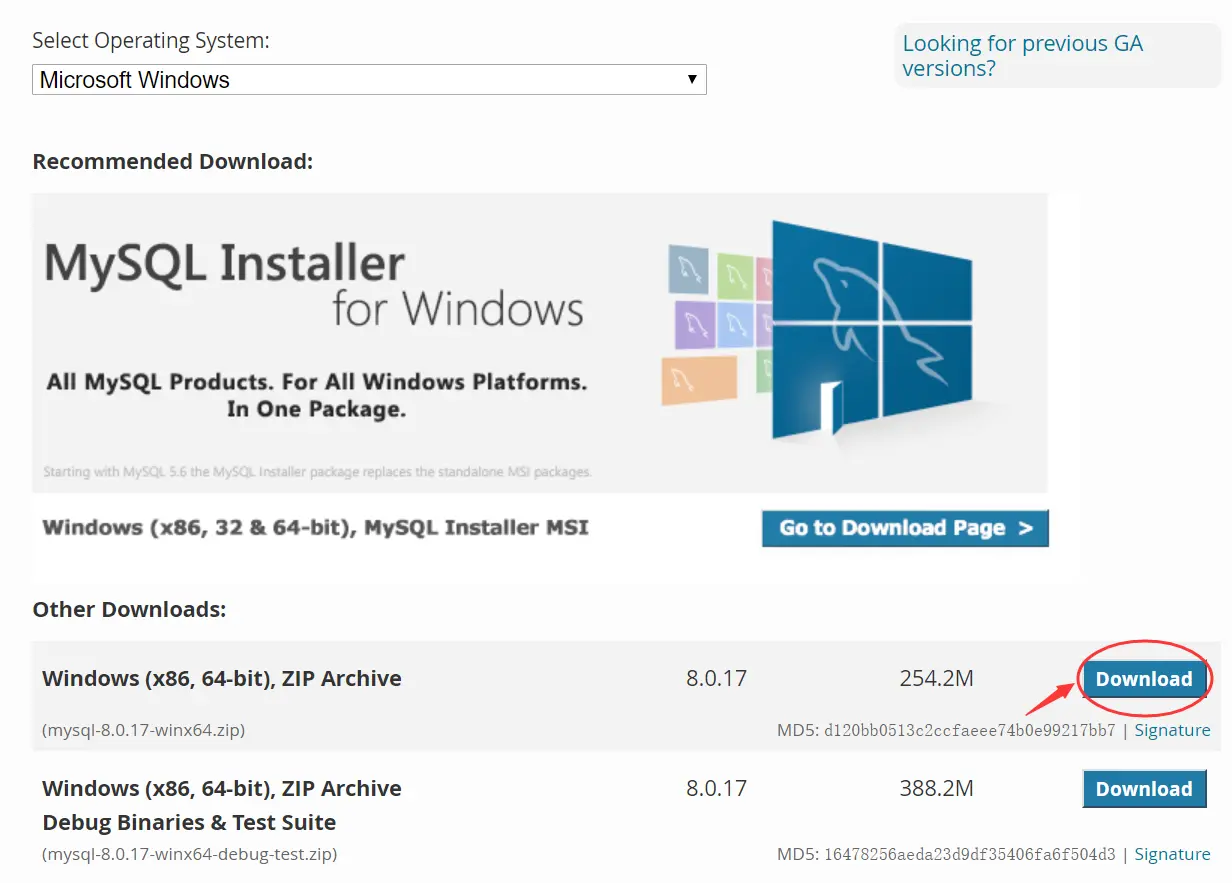
Task: Click the purple dolphin tile in banner
Action: click(x=693, y=324)
